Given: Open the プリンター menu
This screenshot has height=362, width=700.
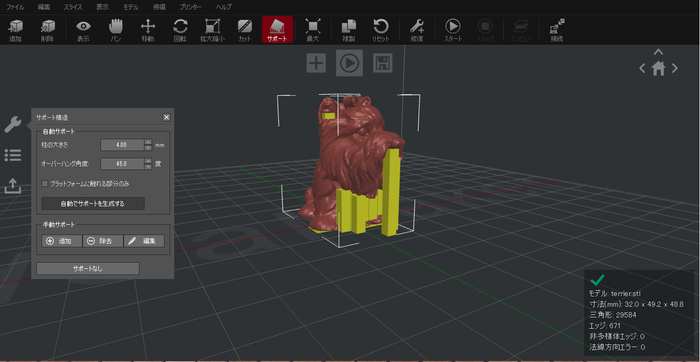Looking at the screenshot, I should pyautogui.click(x=191, y=7).
